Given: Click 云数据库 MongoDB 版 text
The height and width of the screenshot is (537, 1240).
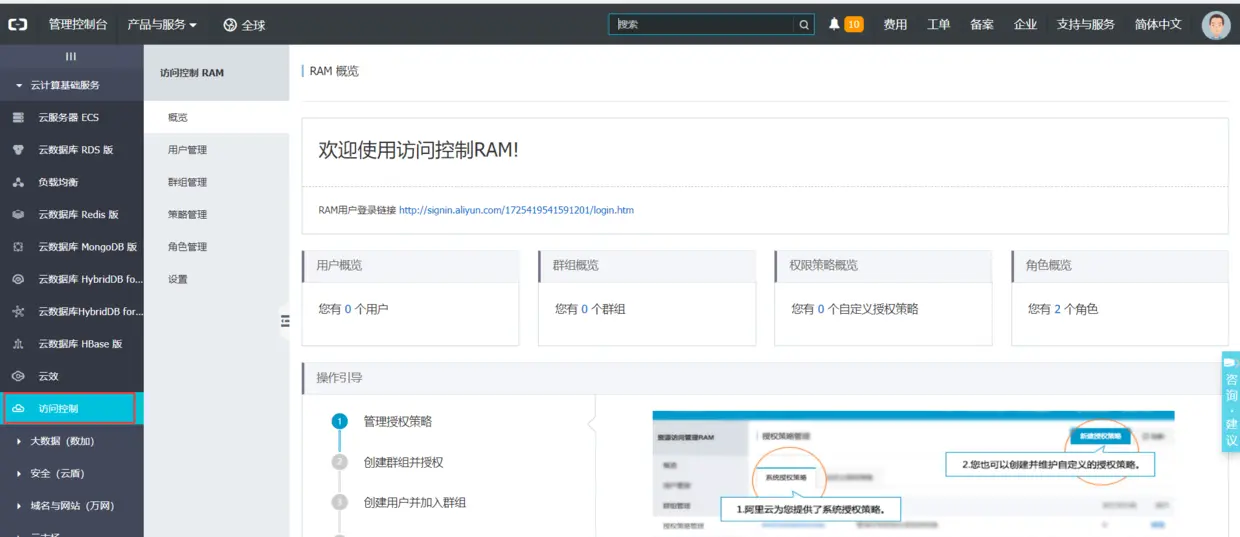Looking at the screenshot, I should click(x=88, y=247).
